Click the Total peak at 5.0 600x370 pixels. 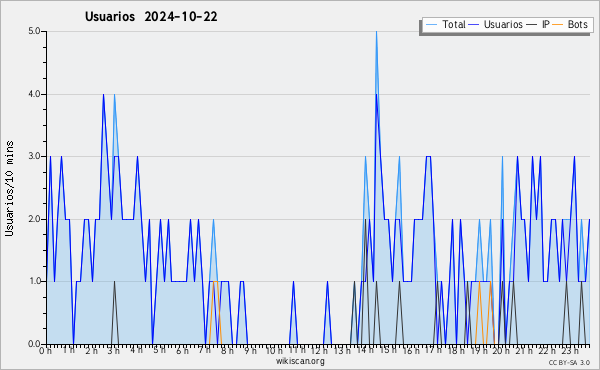377,32
